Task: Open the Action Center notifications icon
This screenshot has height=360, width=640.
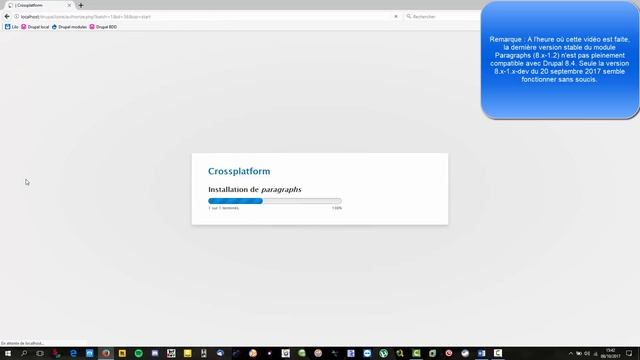Action: [x=629, y=353]
